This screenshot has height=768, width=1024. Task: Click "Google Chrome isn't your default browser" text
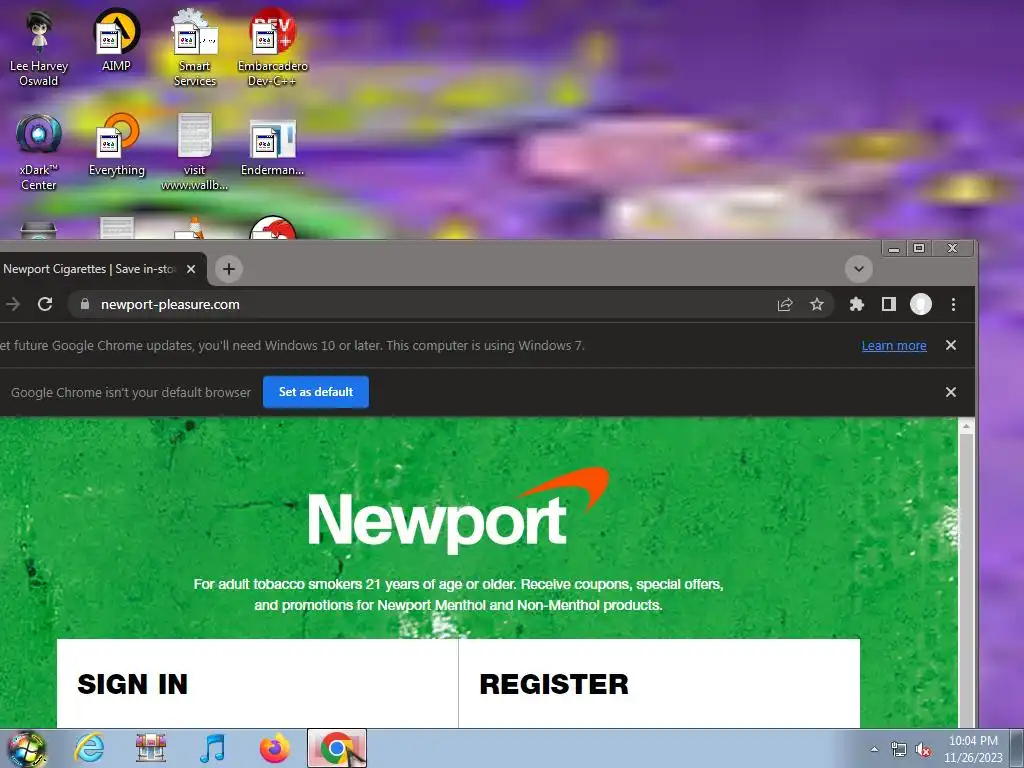[131, 392]
